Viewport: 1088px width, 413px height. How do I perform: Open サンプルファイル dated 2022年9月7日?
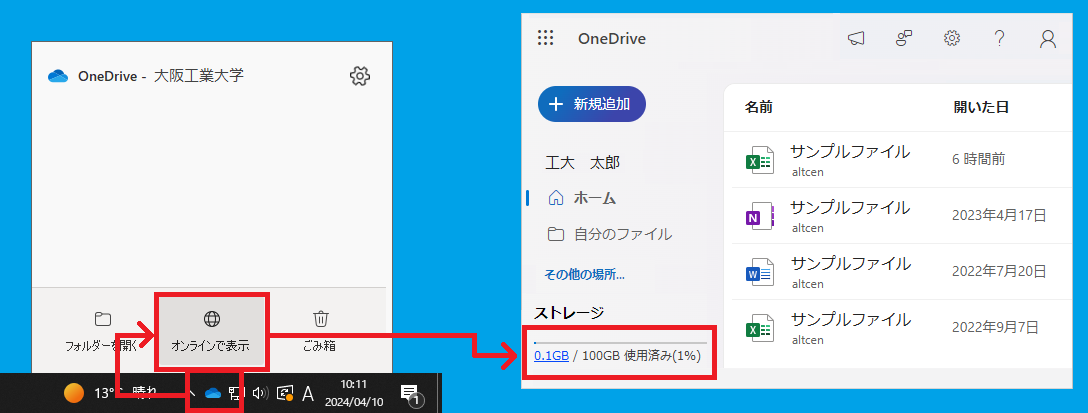850,320
